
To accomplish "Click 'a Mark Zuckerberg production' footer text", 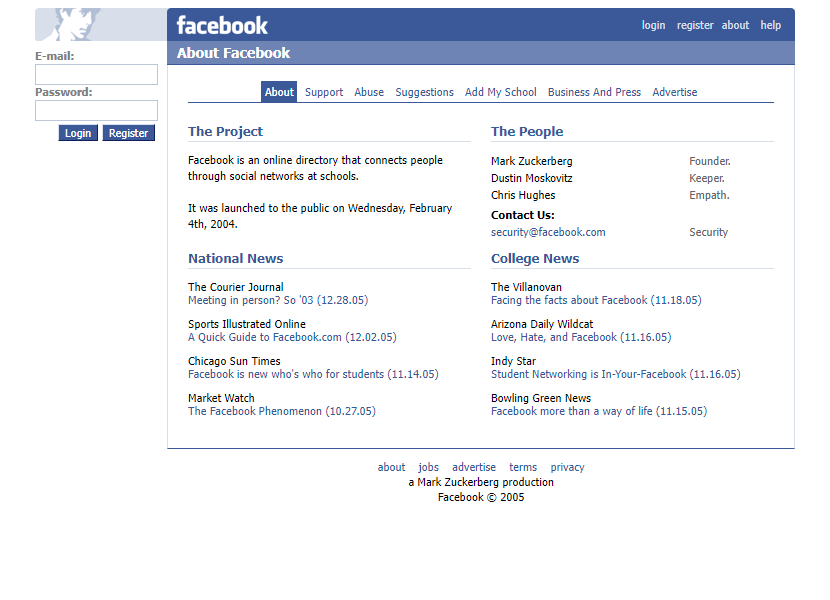I will [x=481, y=482].
